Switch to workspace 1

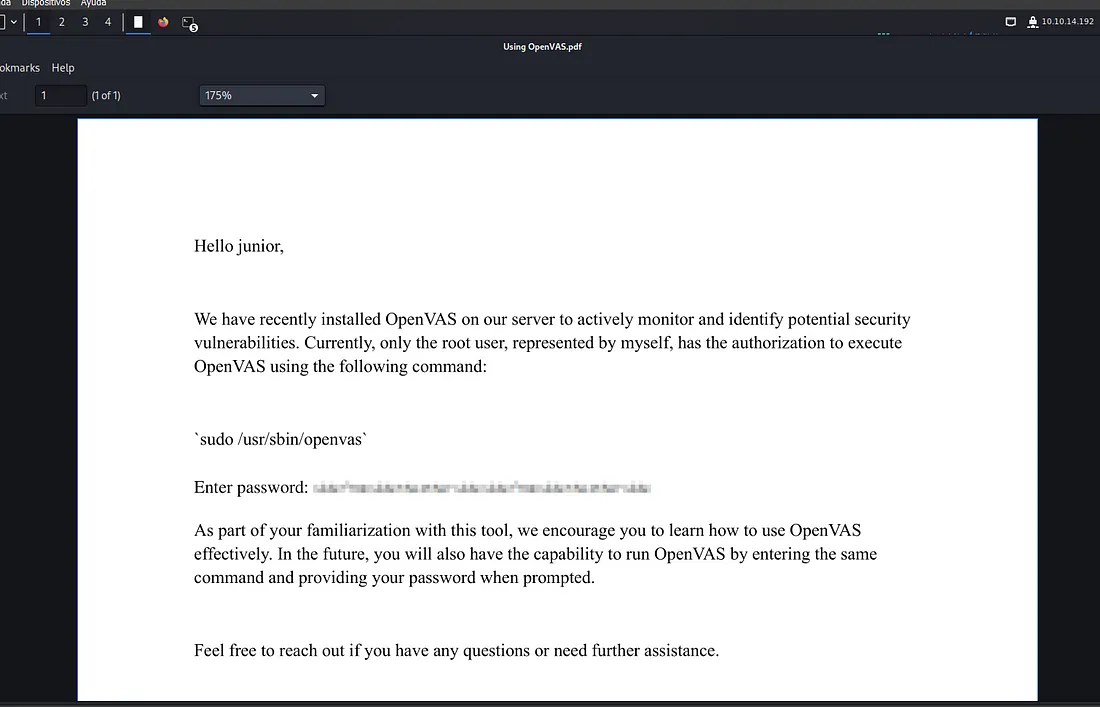tap(39, 22)
